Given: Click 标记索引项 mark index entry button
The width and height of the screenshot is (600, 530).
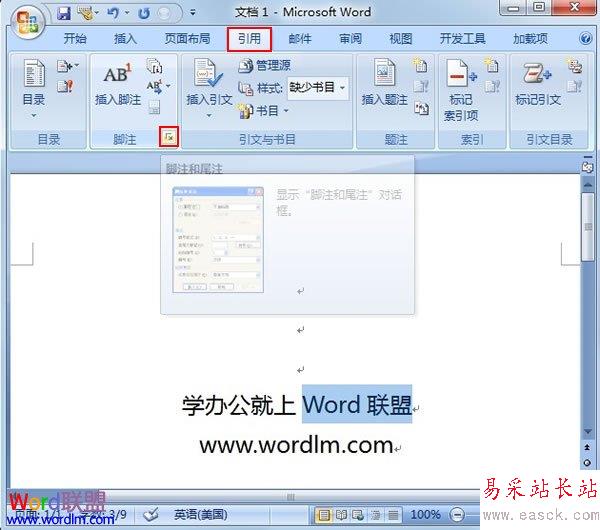Looking at the screenshot, I should pyautogui.click(x=461, y=90).
